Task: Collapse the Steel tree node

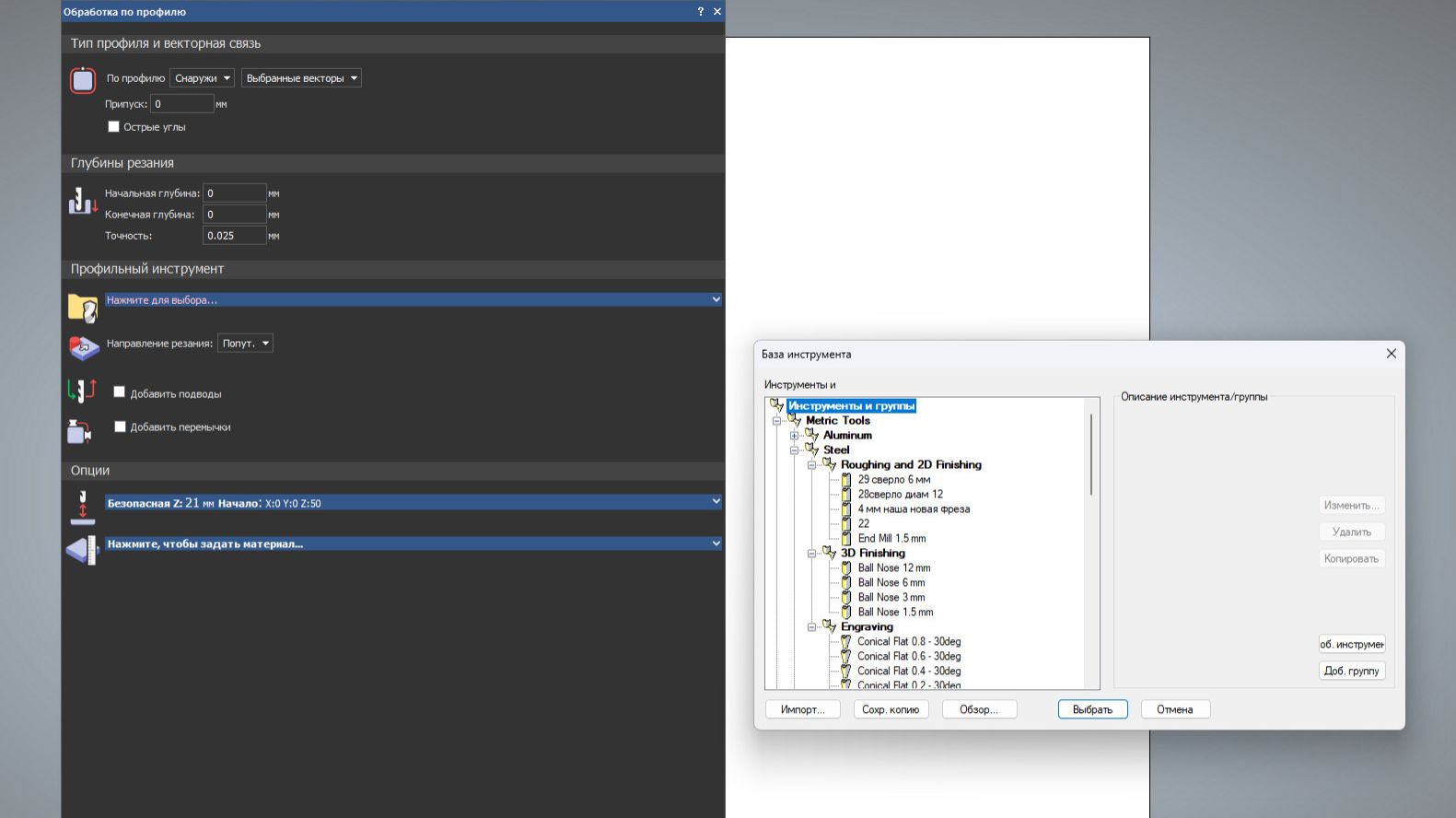Action: coord(794,450)
